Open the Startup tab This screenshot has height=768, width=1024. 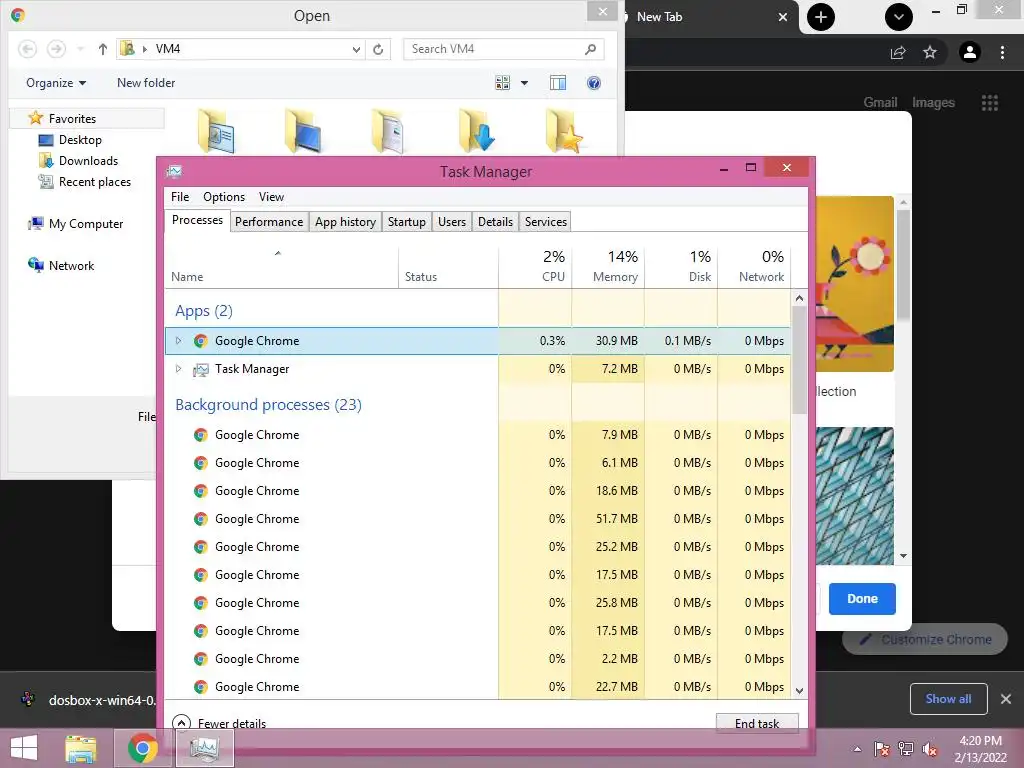pyautogui.click(x=407, y=222)
